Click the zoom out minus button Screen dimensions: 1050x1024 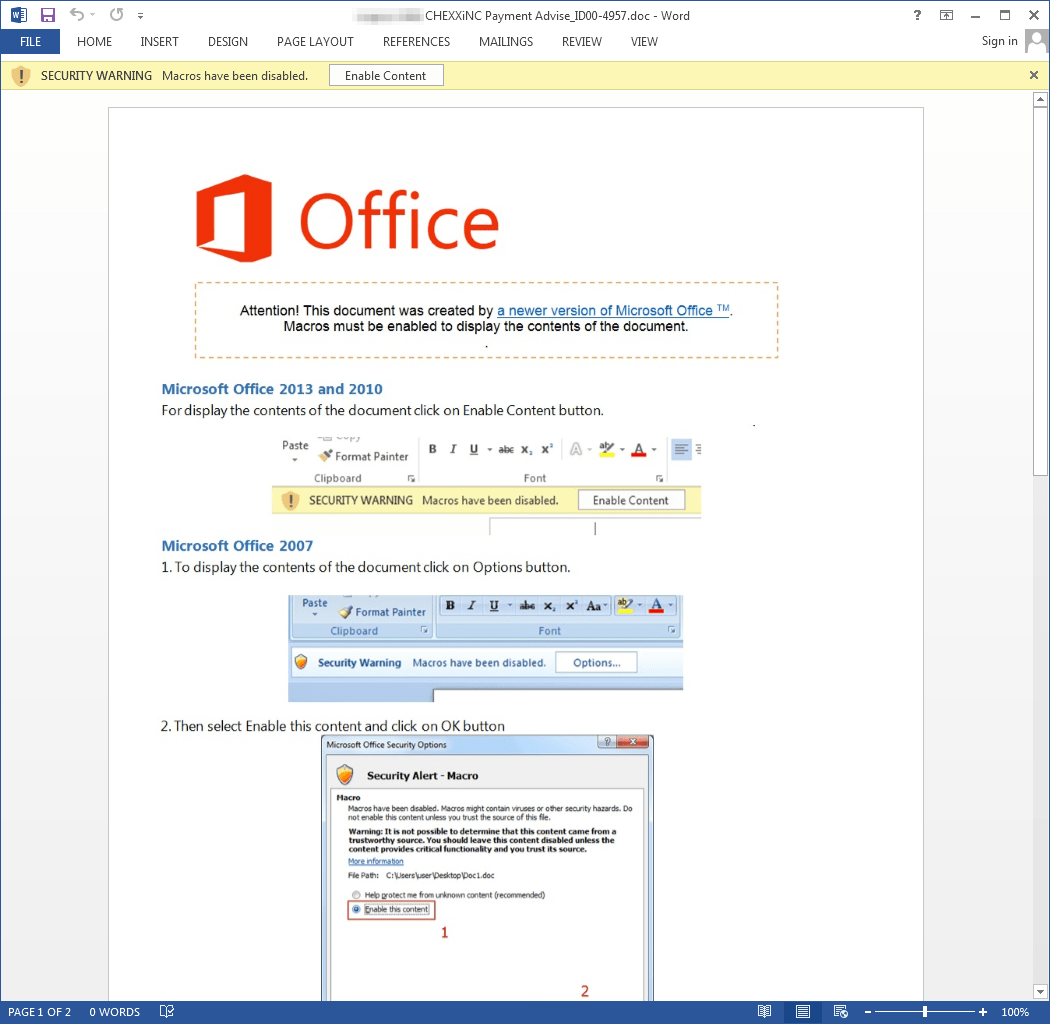[868, 1012]
